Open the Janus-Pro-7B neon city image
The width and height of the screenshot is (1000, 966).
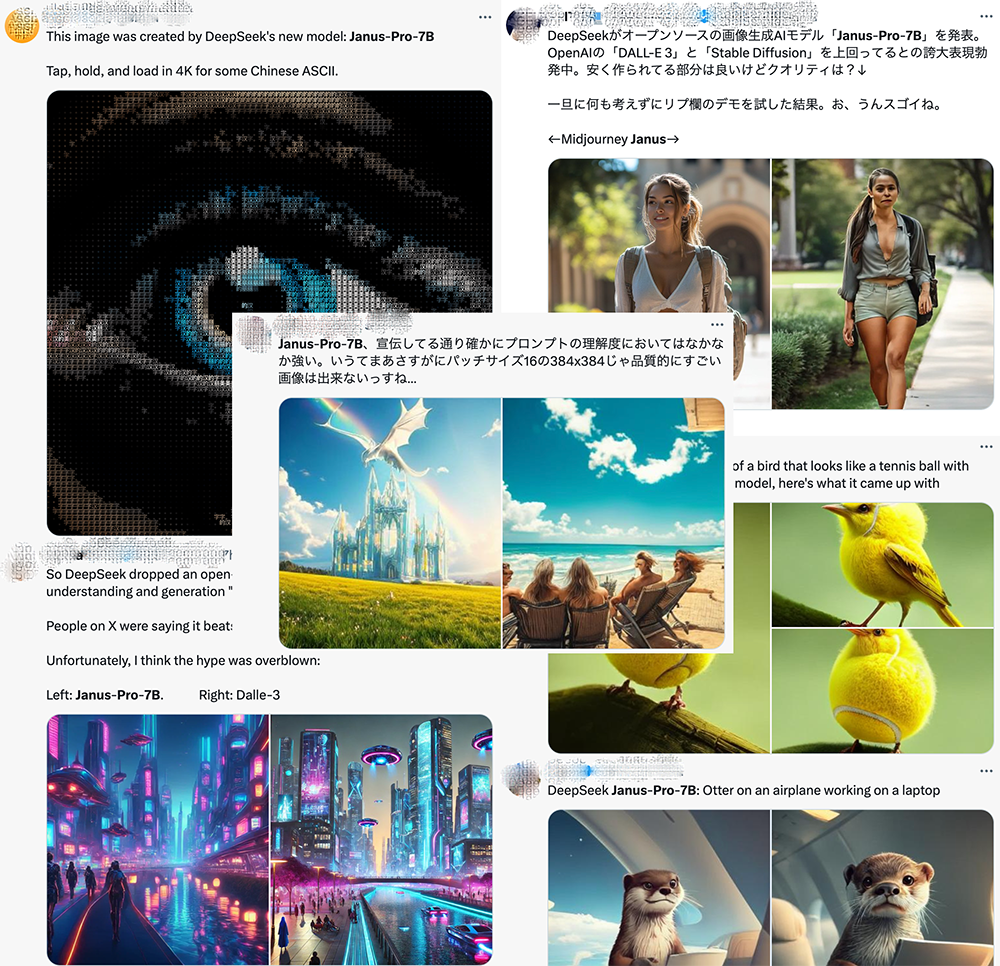coord(158,840)
